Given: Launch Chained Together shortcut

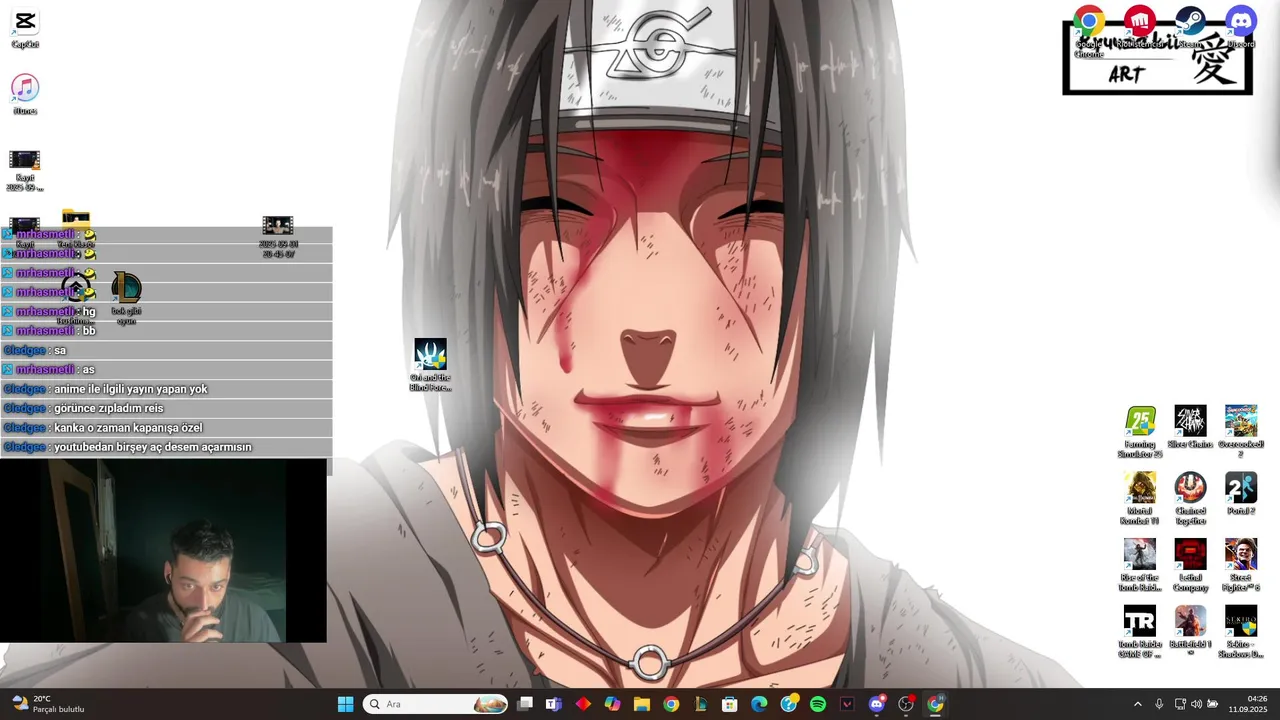Looking at the screenshot, I should click(x=1190, y=499).
